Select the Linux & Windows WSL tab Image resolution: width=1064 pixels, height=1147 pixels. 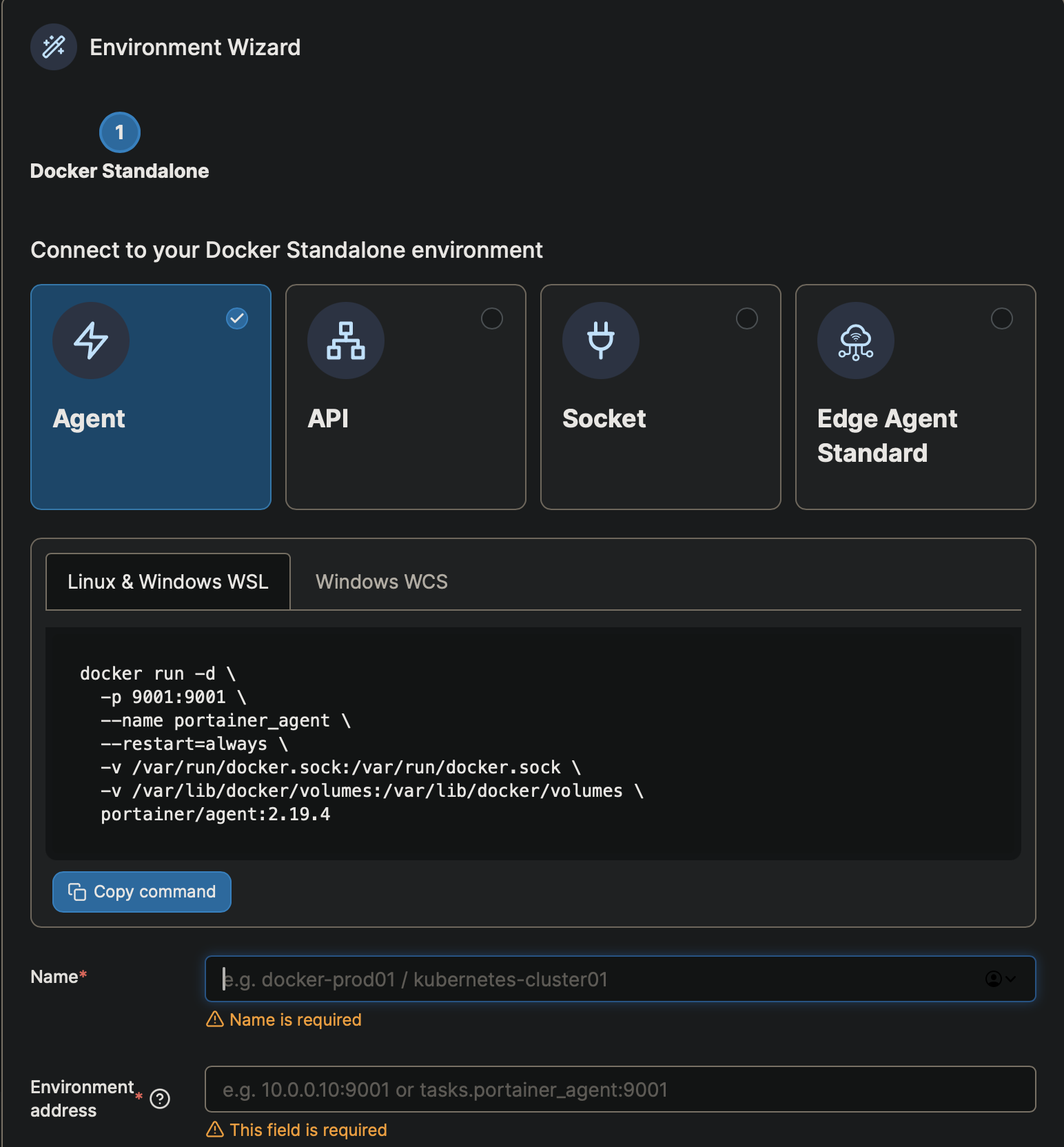(168, 582)
